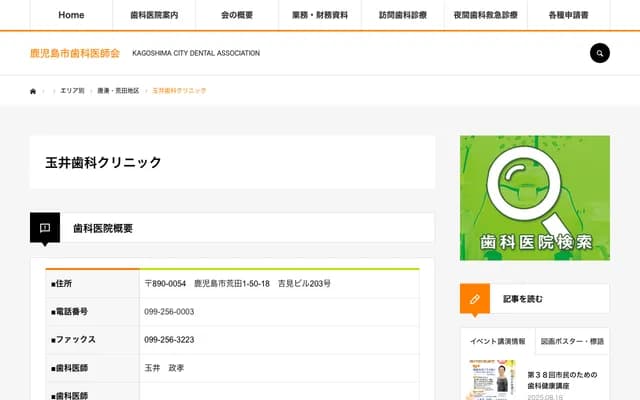Select the 図画ポスター・標語 tab
This screenshot has width=640, height=400.
tap(572, 341)
